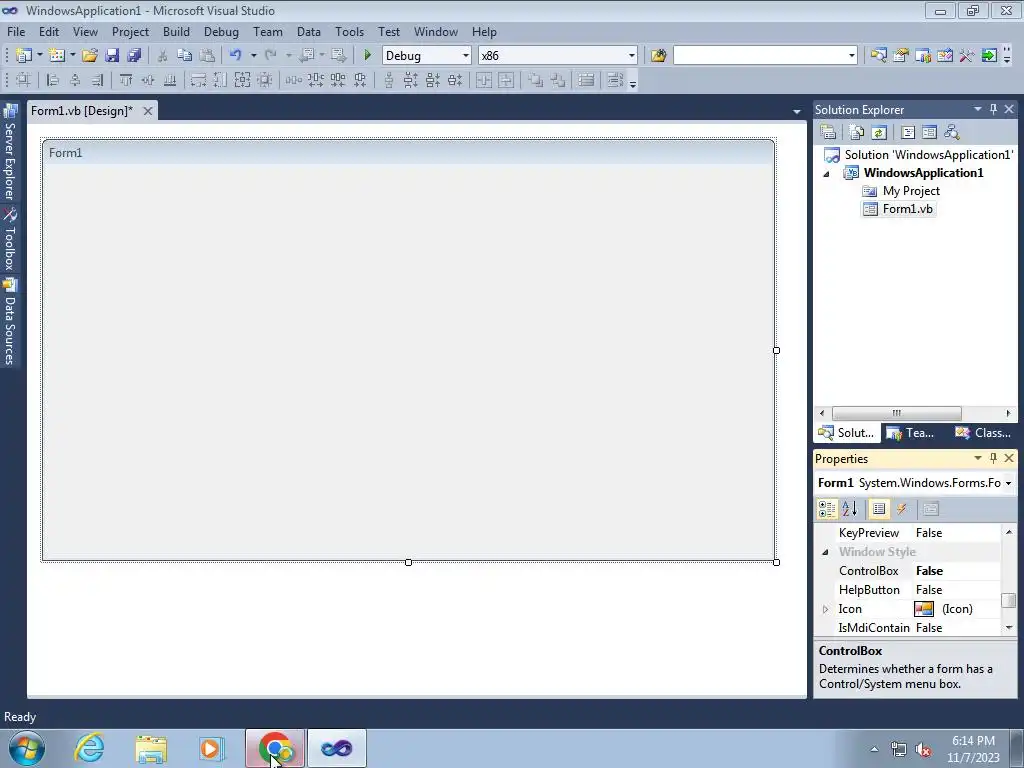1024x768 pixels.
Task: Expand the Icon property row
Action: tap(825, 609)
